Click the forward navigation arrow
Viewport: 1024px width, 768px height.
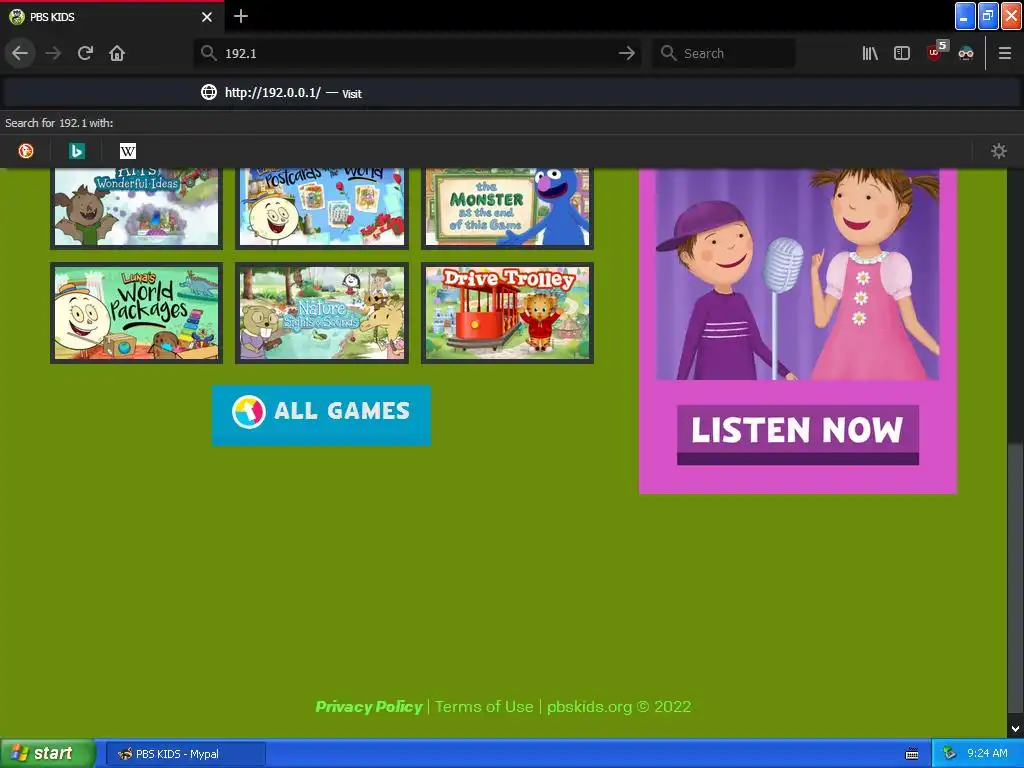coord(53,53)
